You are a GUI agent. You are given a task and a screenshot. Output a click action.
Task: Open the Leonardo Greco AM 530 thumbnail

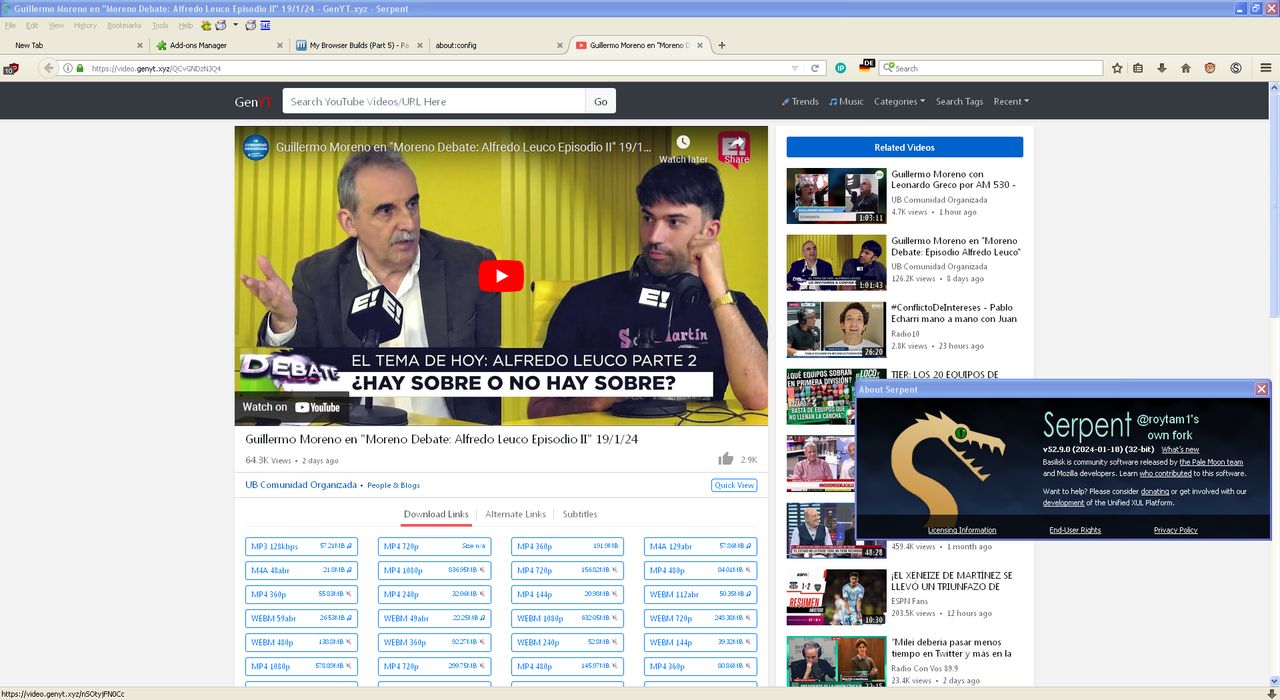pyautogui.click(x=836, y=196)
